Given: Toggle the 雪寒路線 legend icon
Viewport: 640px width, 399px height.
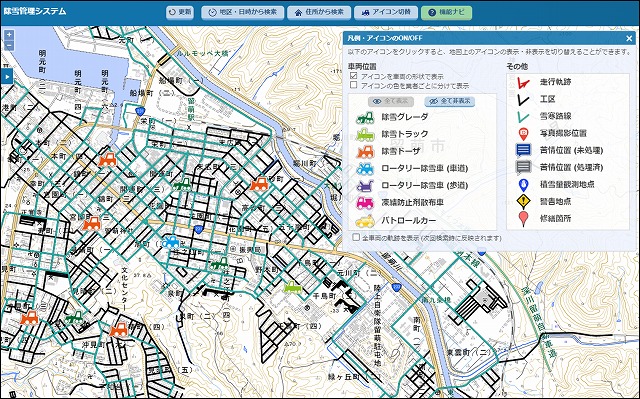Looking at the screenshot, I should (x=523, y=117).
